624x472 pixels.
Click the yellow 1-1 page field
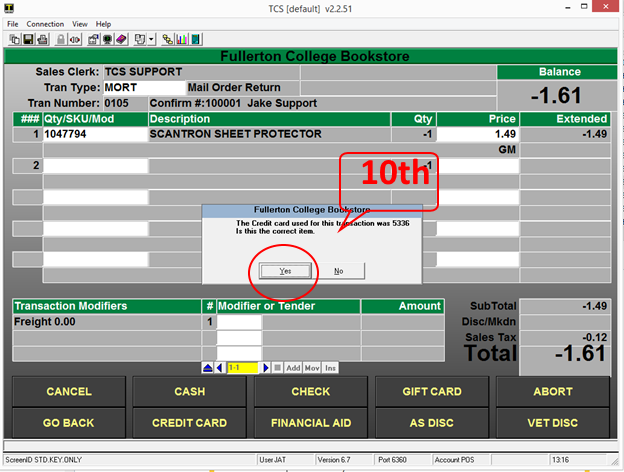click(242, 368)
